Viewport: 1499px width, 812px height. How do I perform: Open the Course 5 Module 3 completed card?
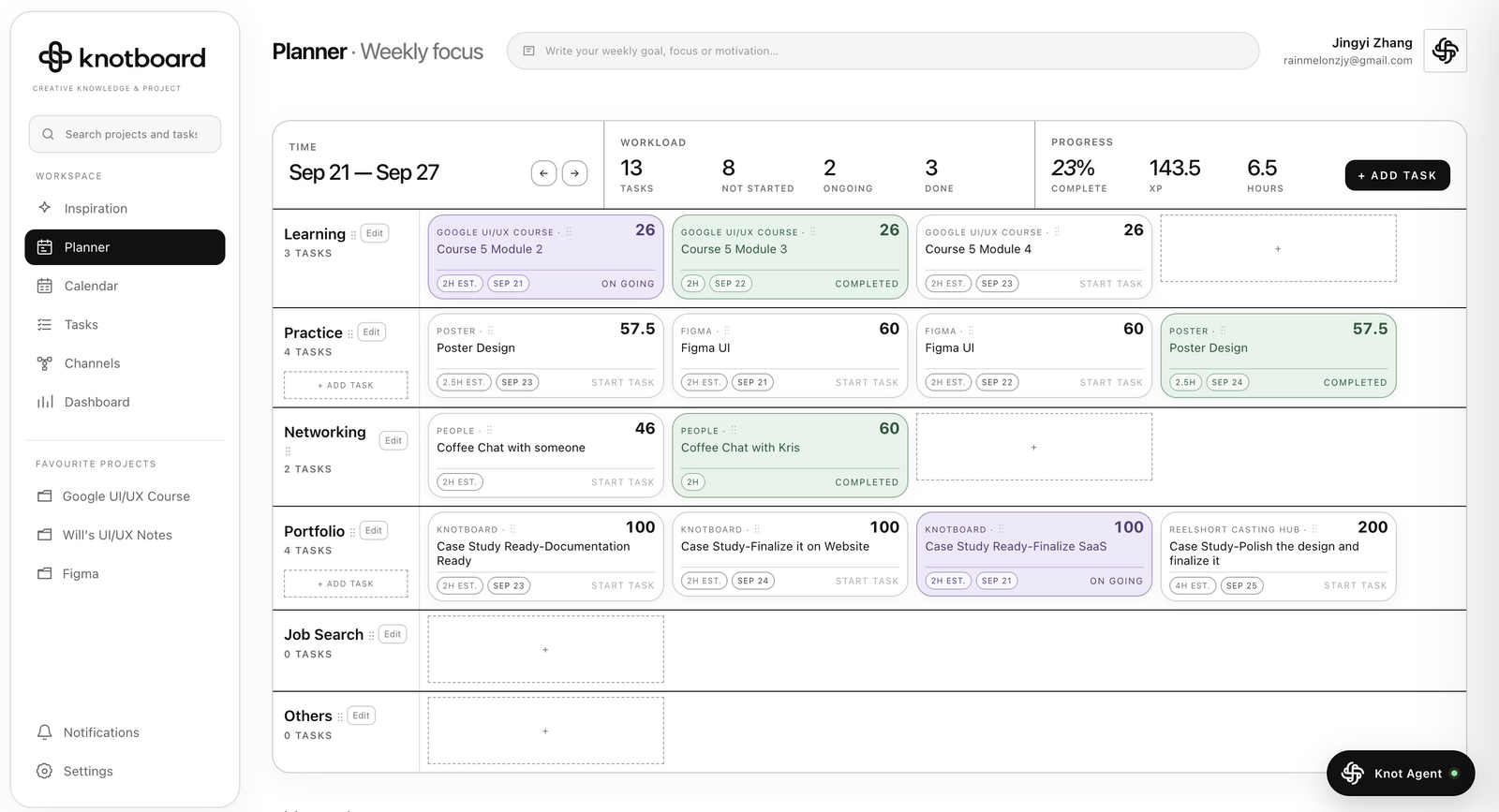pos(790,257)
